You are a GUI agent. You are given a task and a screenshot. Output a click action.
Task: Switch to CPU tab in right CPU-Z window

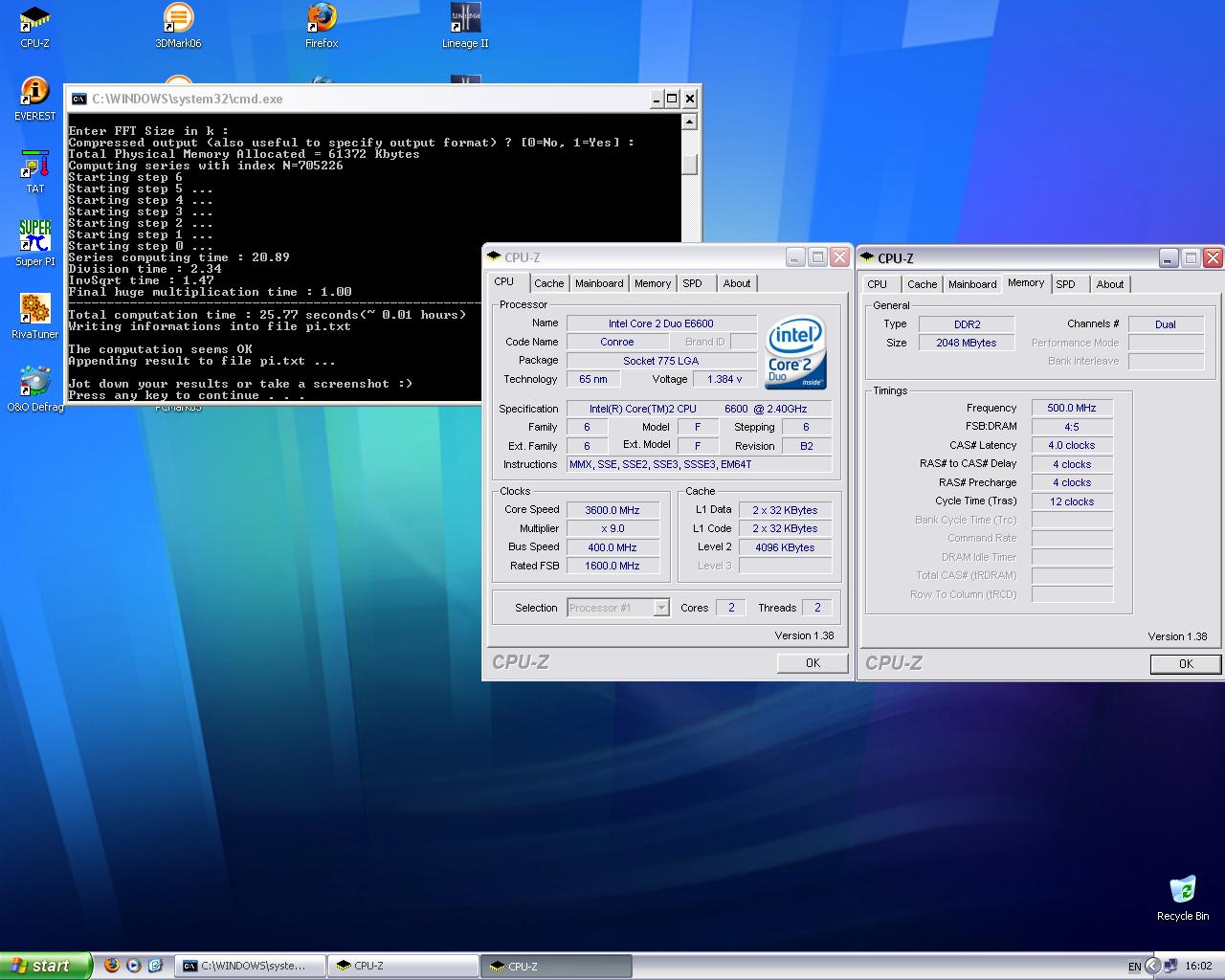(878, 284)
